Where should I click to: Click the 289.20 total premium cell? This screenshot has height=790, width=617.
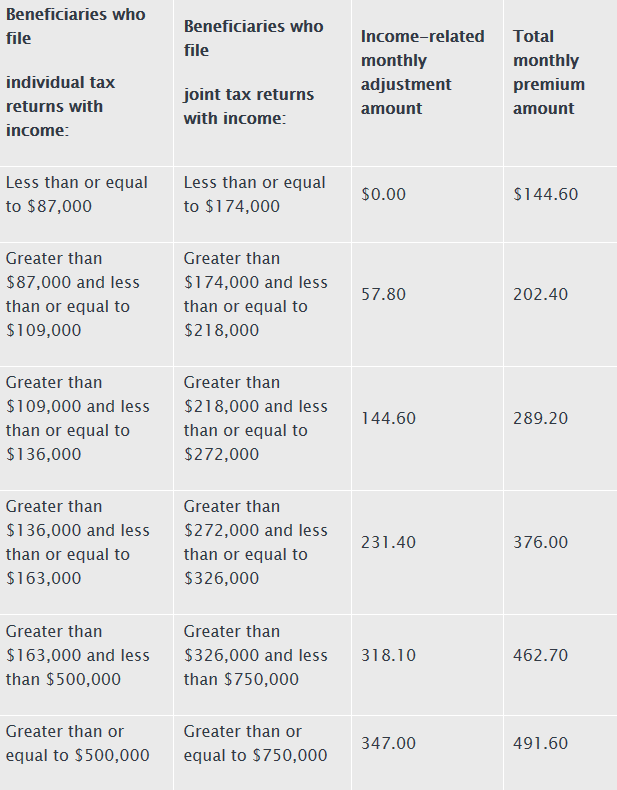coord(540,418)
